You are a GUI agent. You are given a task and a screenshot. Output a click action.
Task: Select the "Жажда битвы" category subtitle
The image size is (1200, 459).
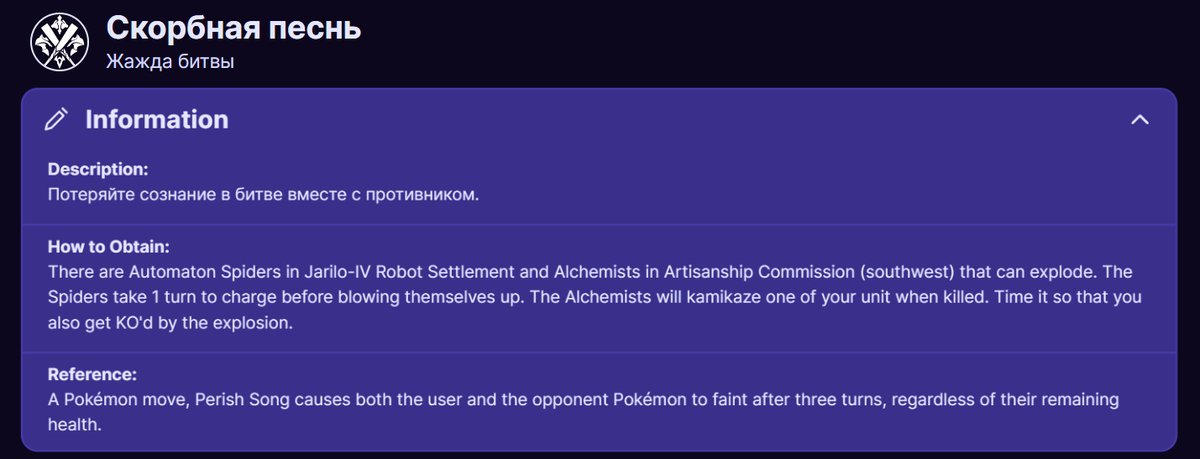169,61
